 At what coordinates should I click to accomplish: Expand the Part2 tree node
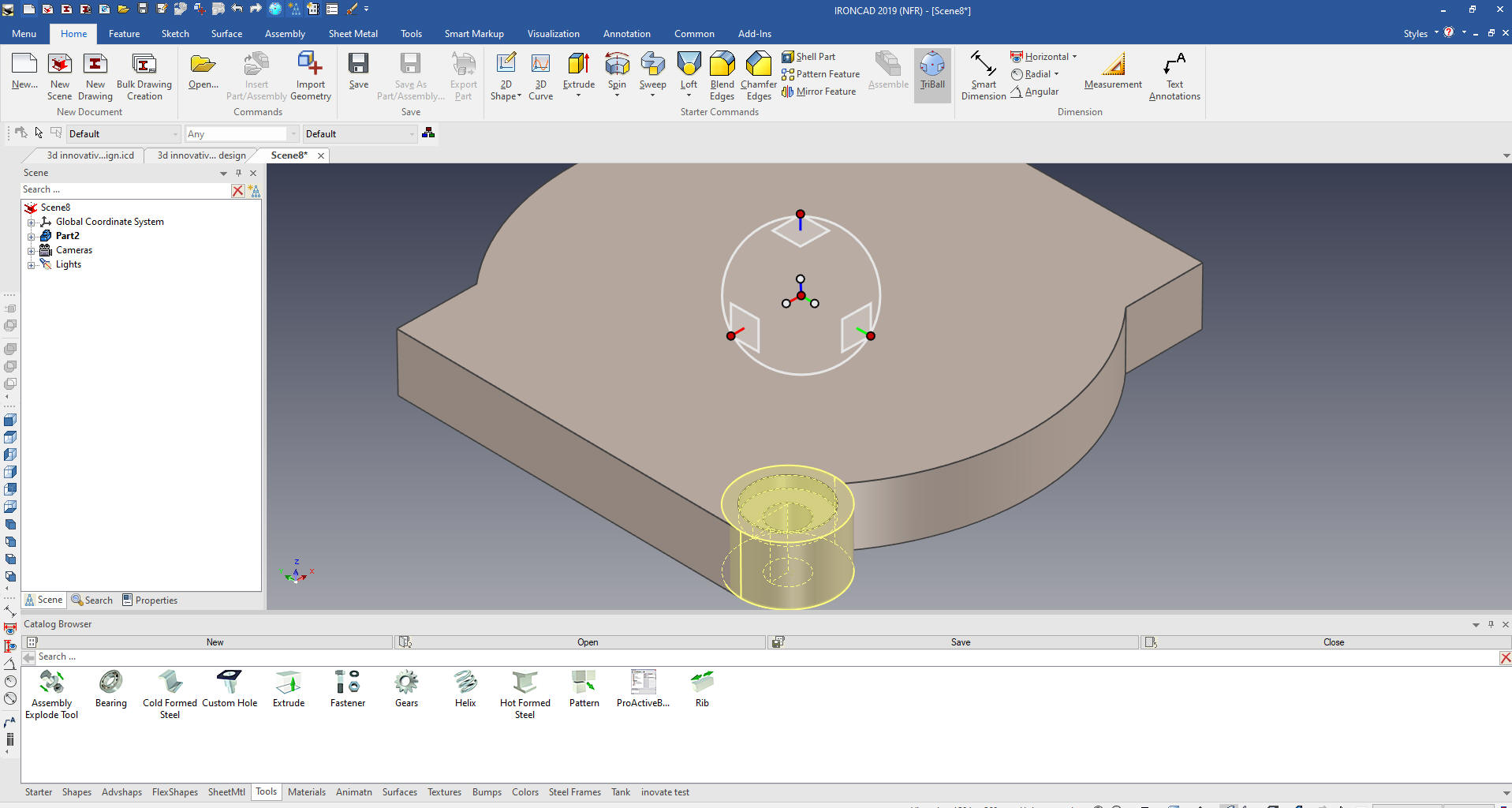(32, 236)
